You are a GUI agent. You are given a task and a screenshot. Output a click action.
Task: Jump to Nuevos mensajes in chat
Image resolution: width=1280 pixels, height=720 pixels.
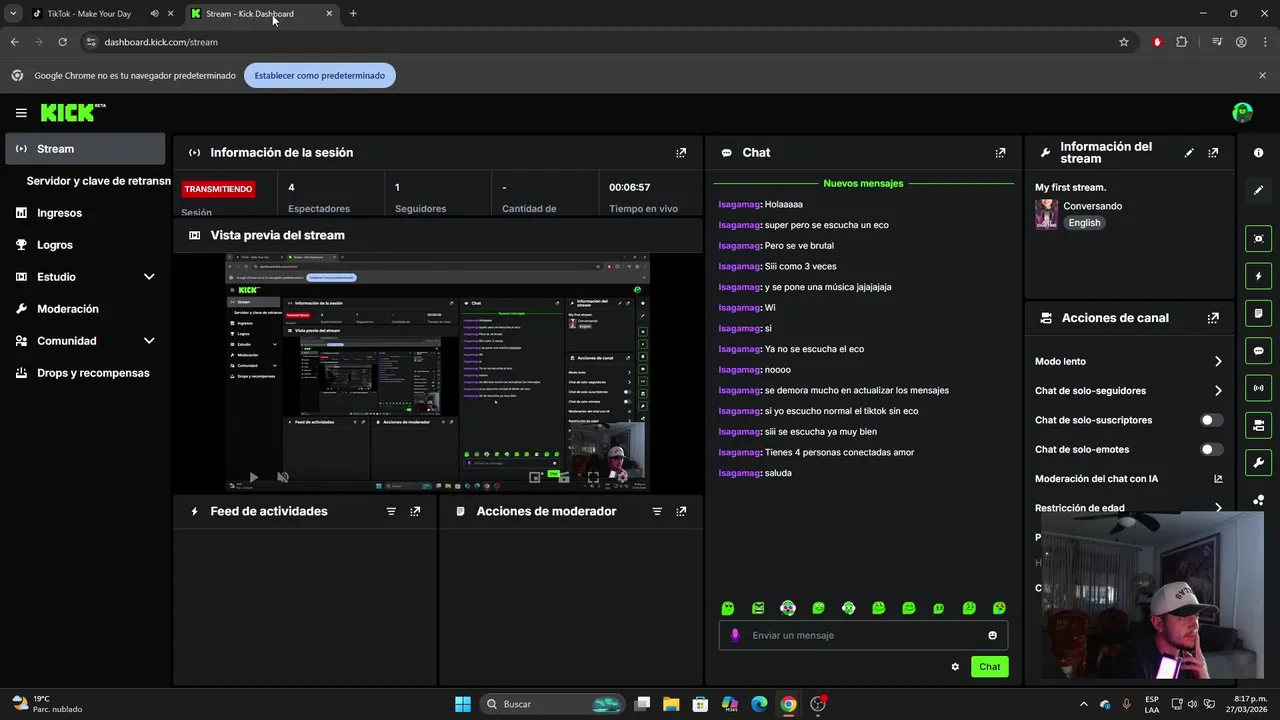pos(863,184)
